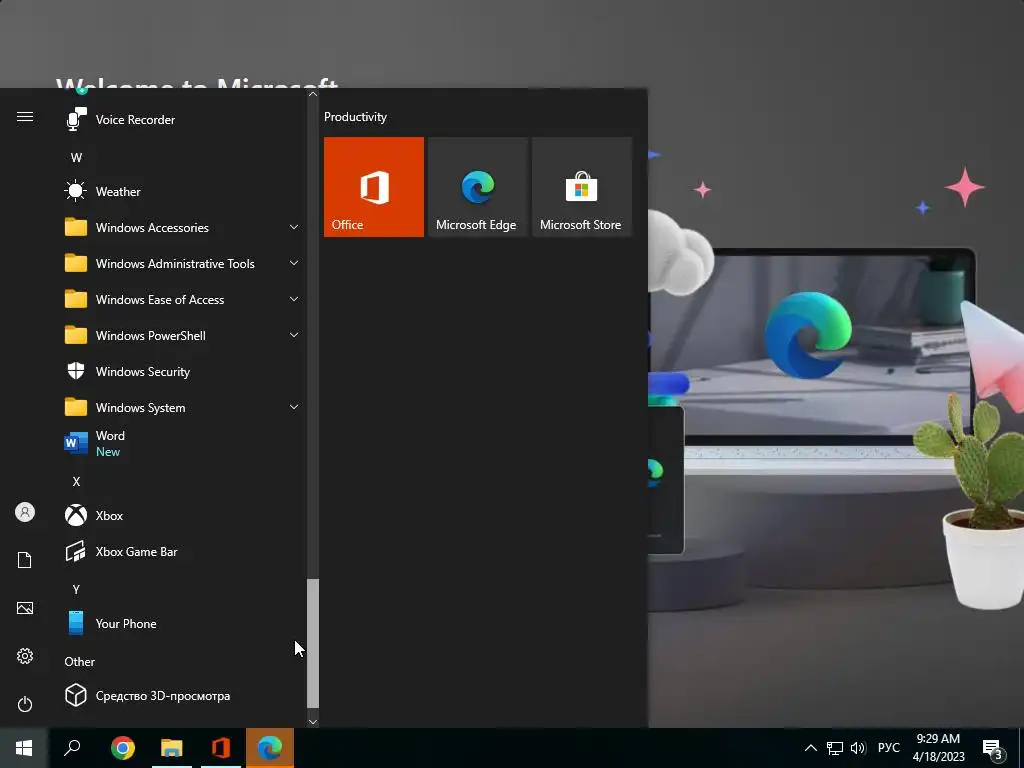Viewport: 1024px width, 768px height.
Task: Click the volume speaker tray icon
Action: point(858,748)
